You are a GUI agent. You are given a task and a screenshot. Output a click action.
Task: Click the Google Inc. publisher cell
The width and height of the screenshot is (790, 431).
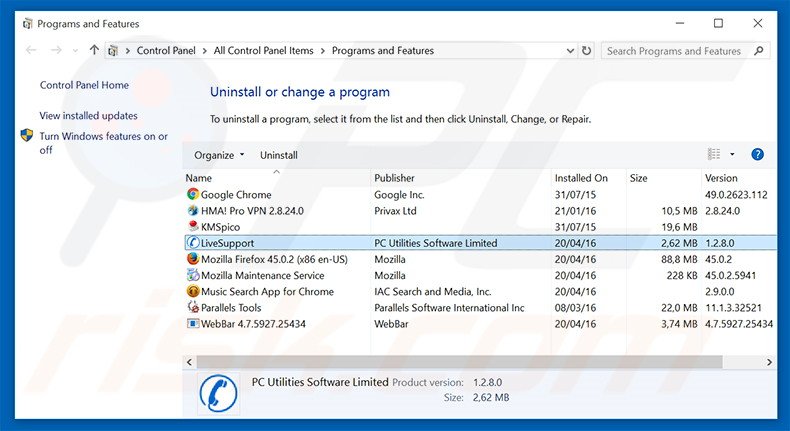tap(399, 195)
